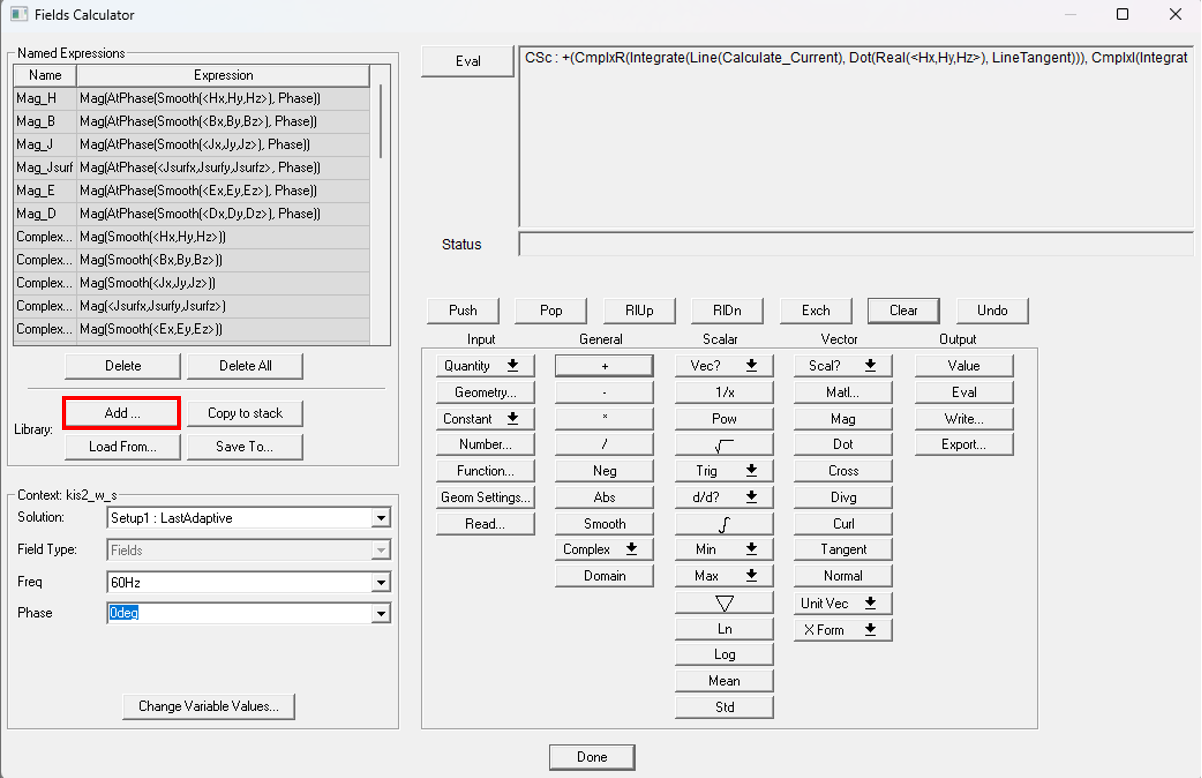Click the square root symbol button
The height and width of the screenshot is (778, 1202).
[724, 445]
